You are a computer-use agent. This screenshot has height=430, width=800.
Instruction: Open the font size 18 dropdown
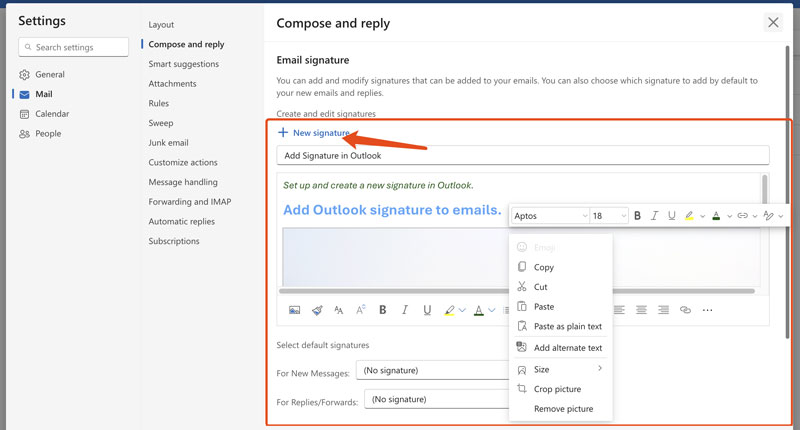click(609, 216)
